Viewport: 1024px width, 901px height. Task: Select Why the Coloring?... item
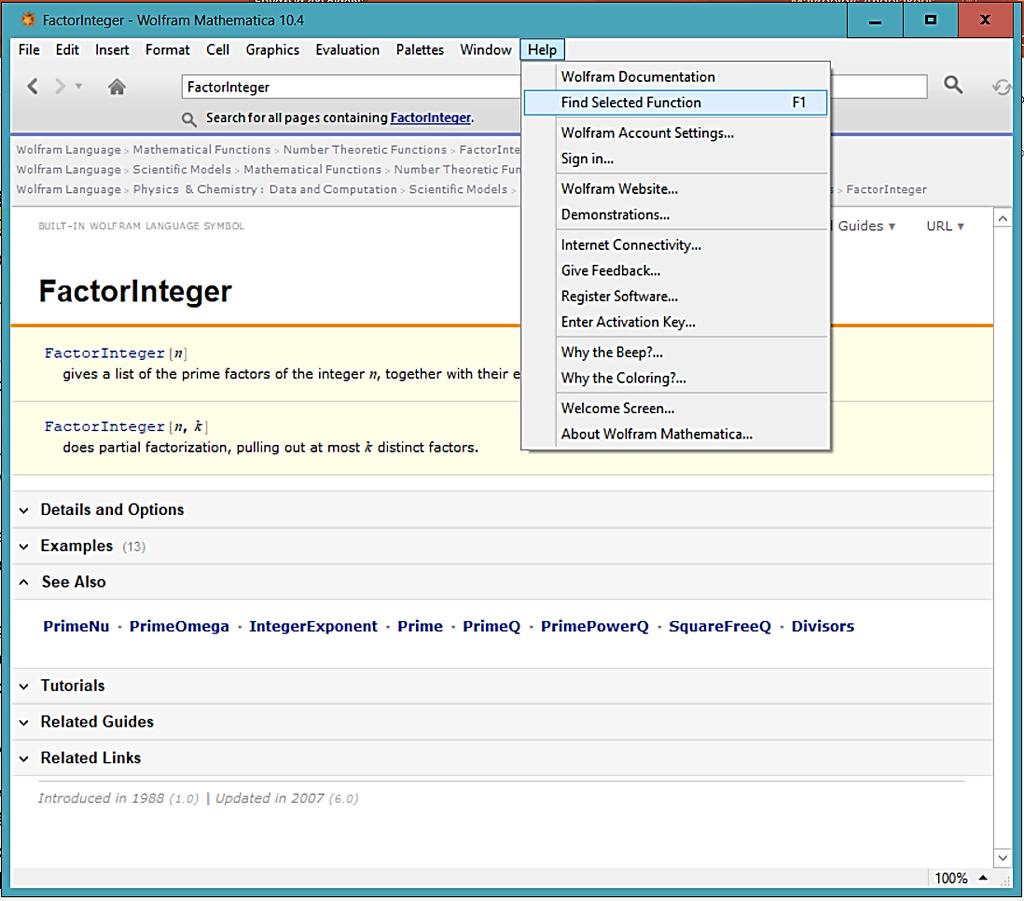[x=676, y=378]
